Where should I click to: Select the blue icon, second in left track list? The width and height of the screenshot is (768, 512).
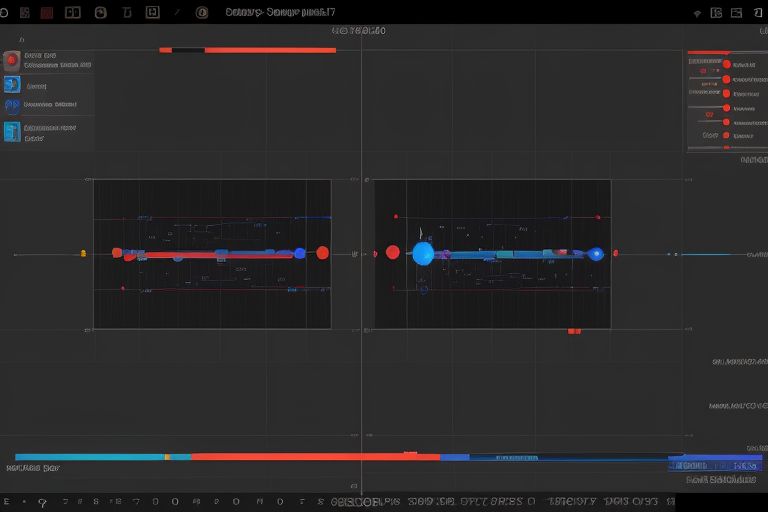(11, 84)
